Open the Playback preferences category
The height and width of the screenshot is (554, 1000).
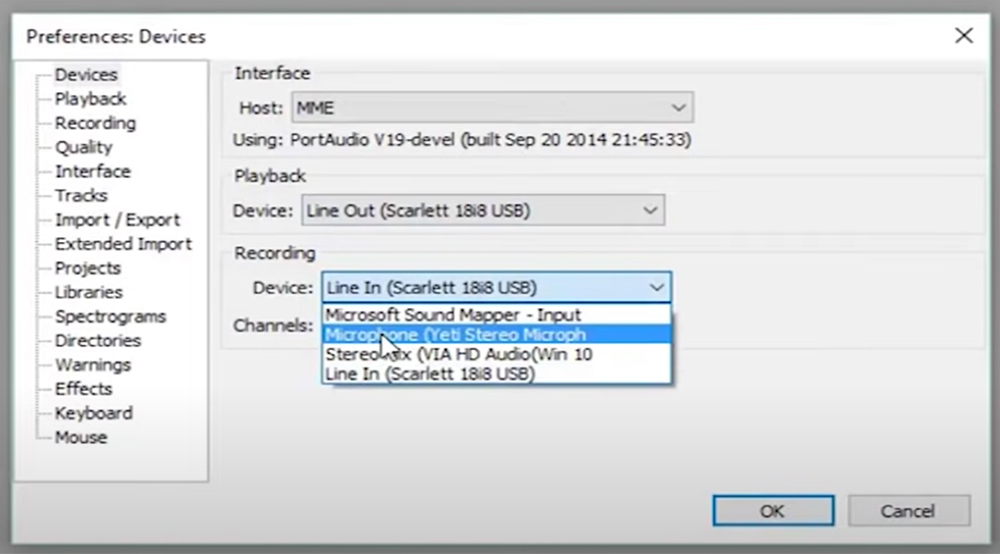(91, 99)
